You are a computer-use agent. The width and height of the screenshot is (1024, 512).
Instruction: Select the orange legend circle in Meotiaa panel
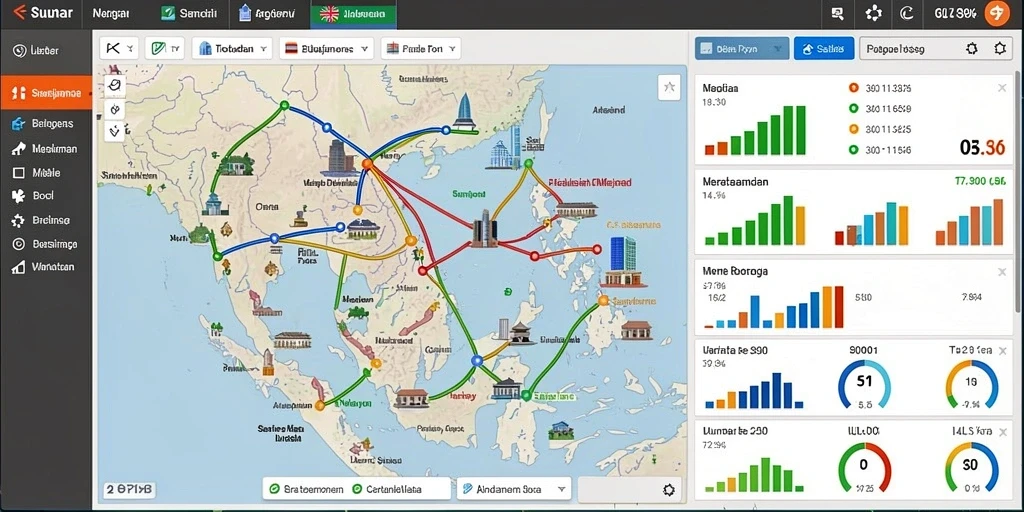[x=853, y=88]
